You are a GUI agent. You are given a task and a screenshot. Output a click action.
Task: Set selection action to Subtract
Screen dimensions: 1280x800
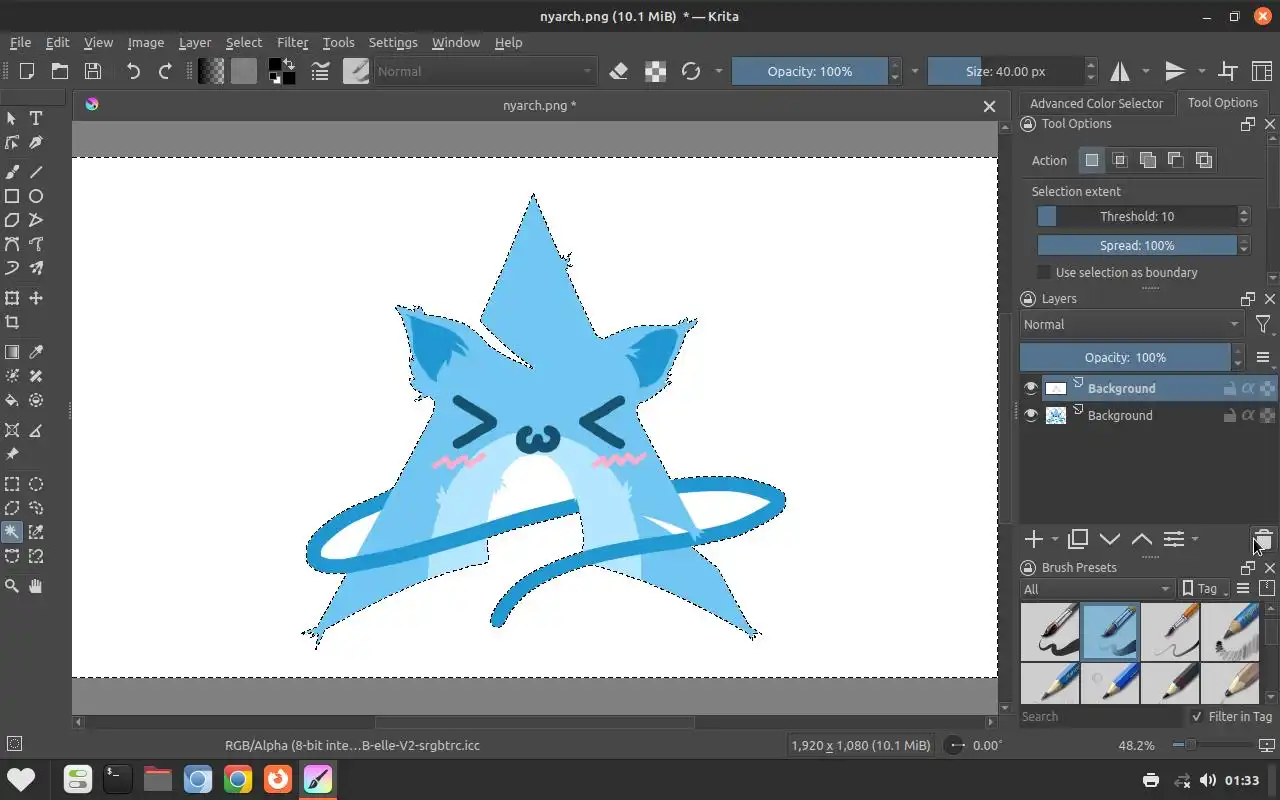point(1176,160)
